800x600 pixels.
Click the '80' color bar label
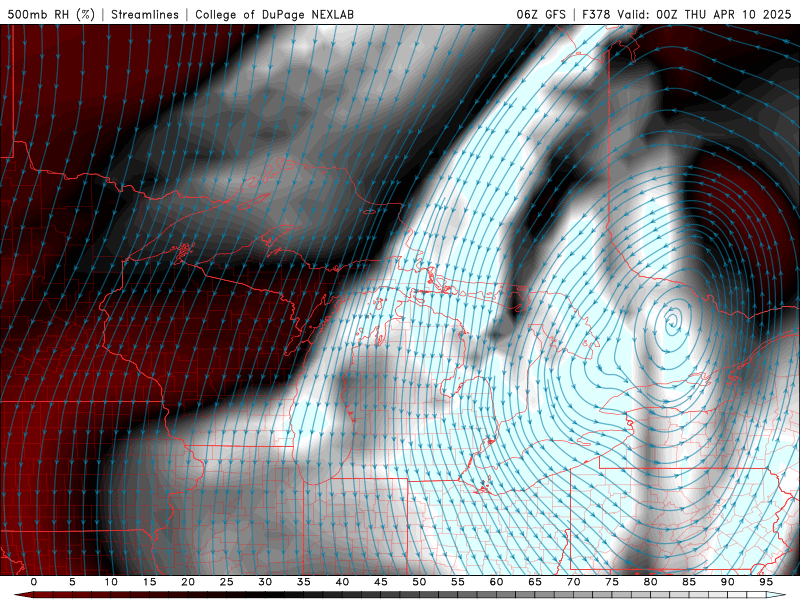click(651, 582)
